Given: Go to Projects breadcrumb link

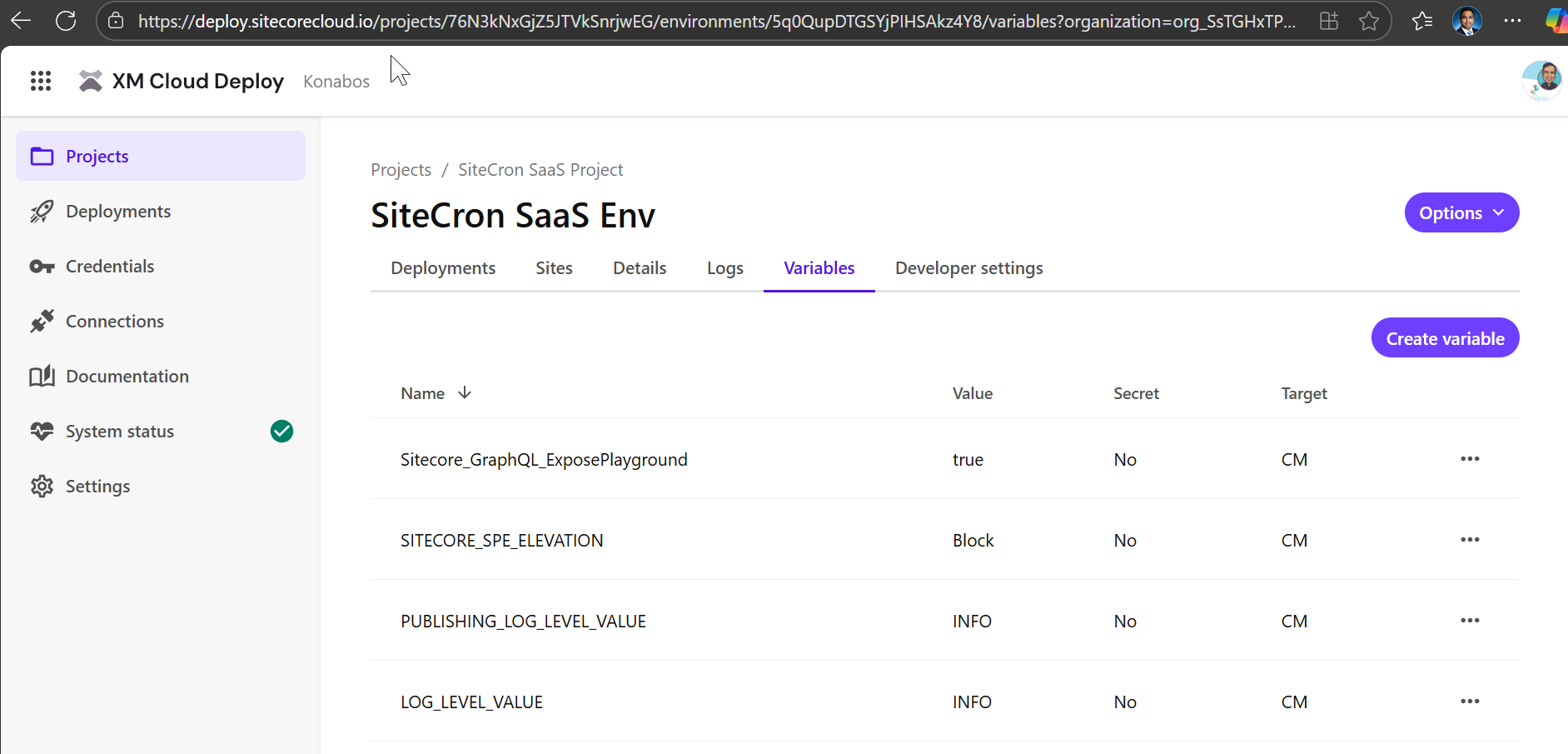Looking at the screenshot, I should click(401, 170).
